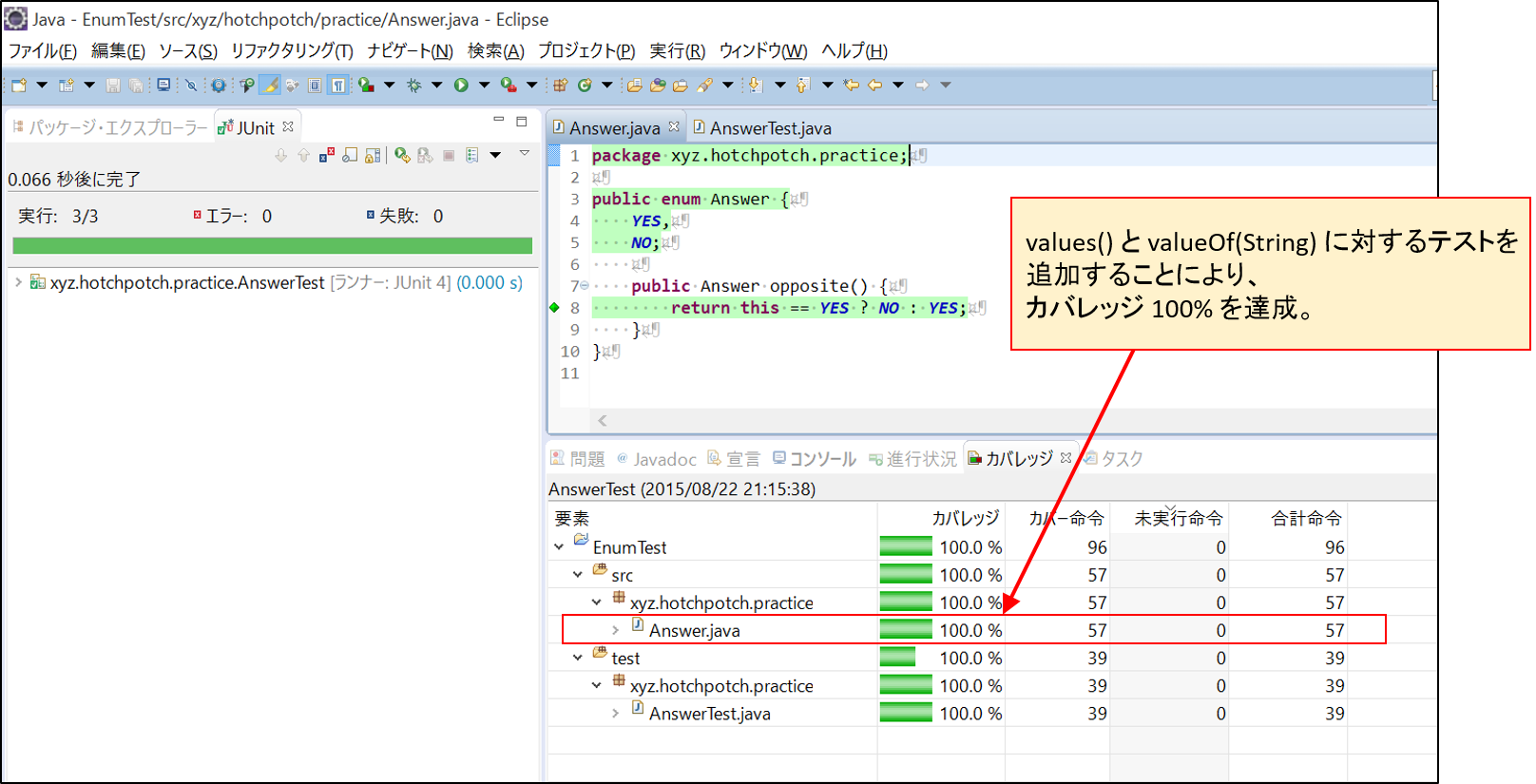Click the Rerun Test icon in JUnit view
The width and height of the screenshot is (1536, 784).
[402, 155]
